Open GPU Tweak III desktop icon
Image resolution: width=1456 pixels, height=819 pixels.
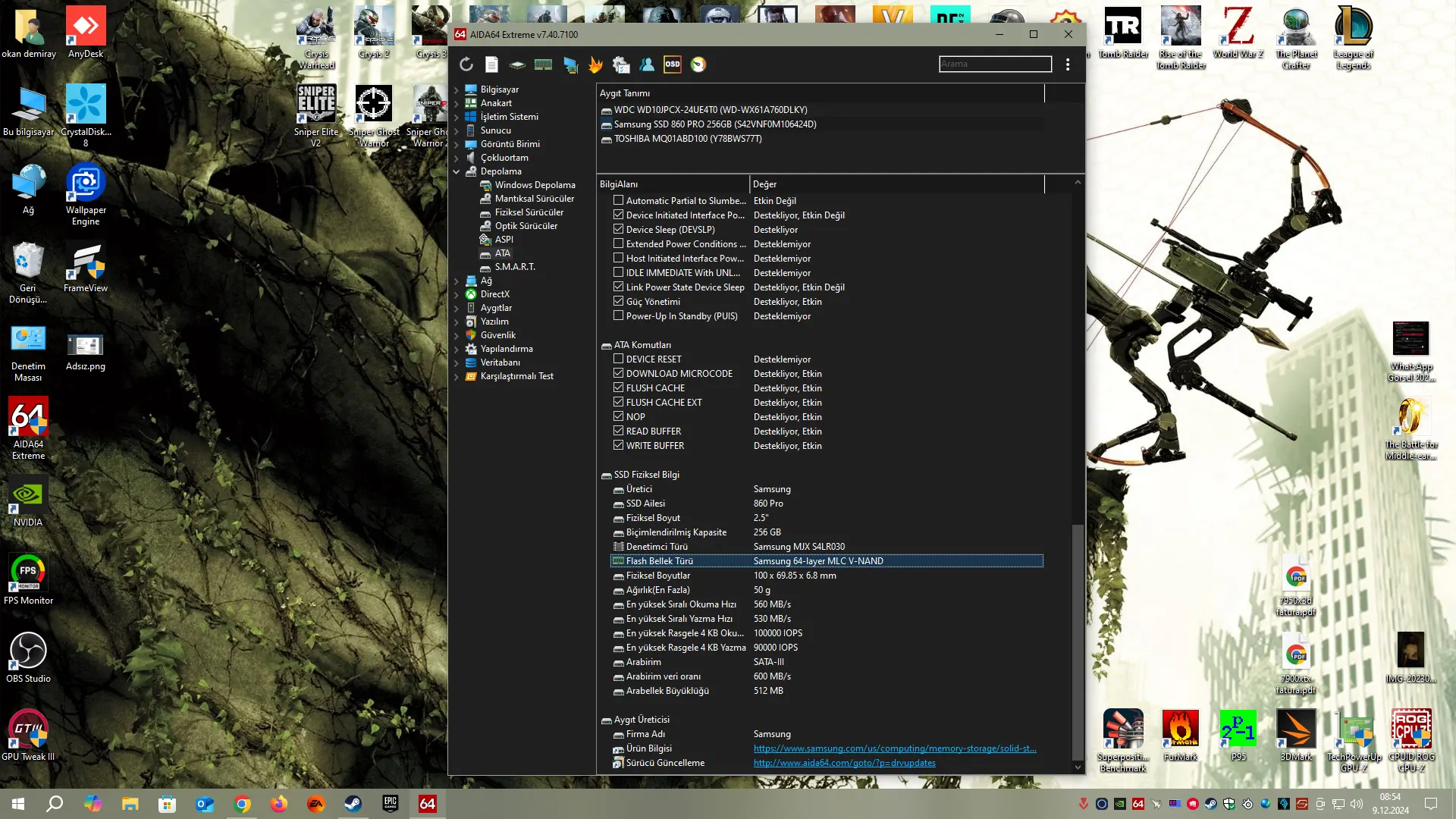(x=28, y=735)
